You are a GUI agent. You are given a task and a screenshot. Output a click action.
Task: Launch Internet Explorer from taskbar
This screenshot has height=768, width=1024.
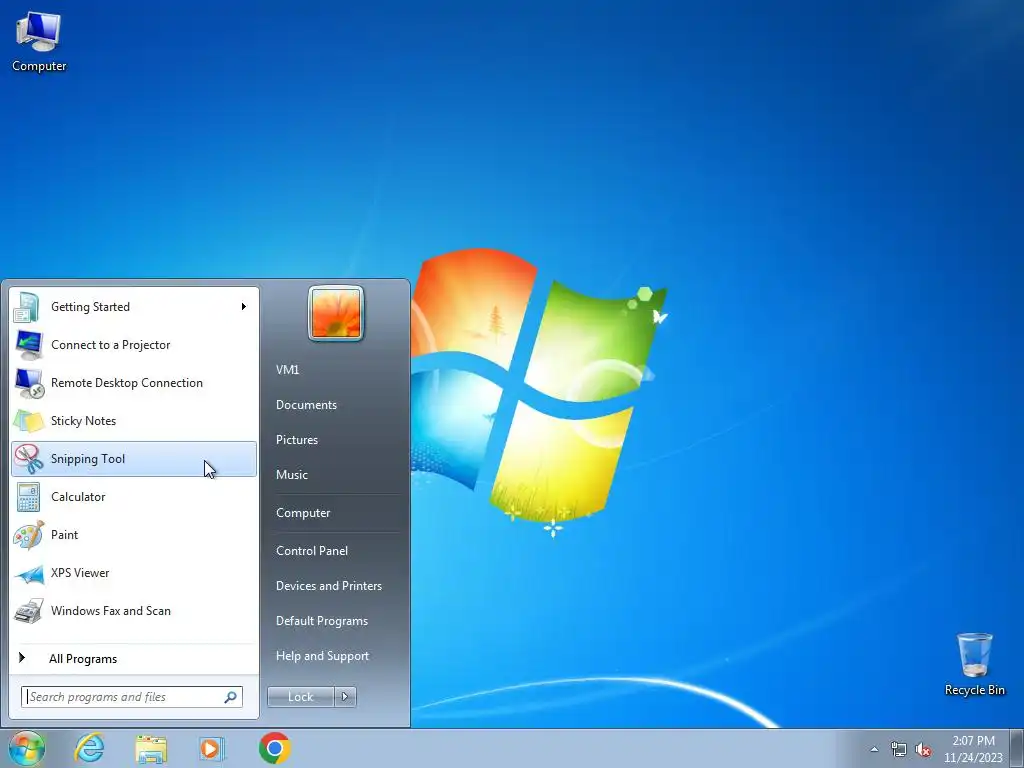[x=89, y=748]
